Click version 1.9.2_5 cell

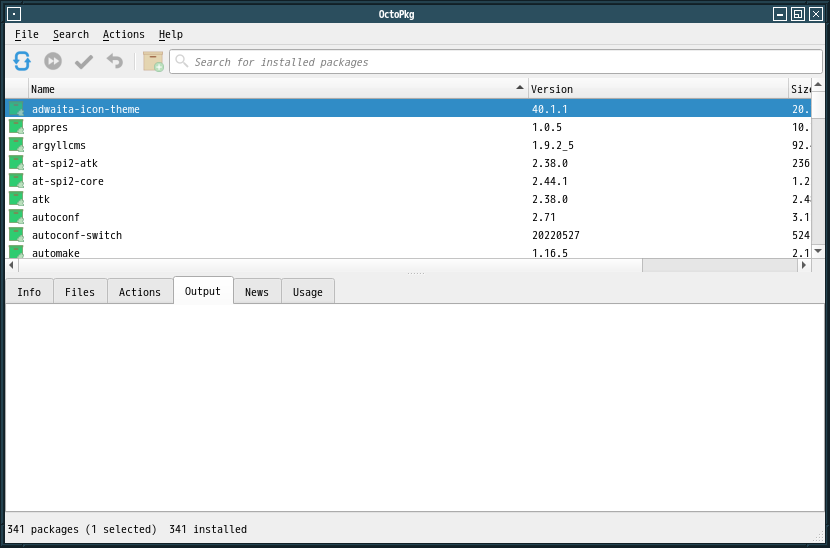pos(553,145)
